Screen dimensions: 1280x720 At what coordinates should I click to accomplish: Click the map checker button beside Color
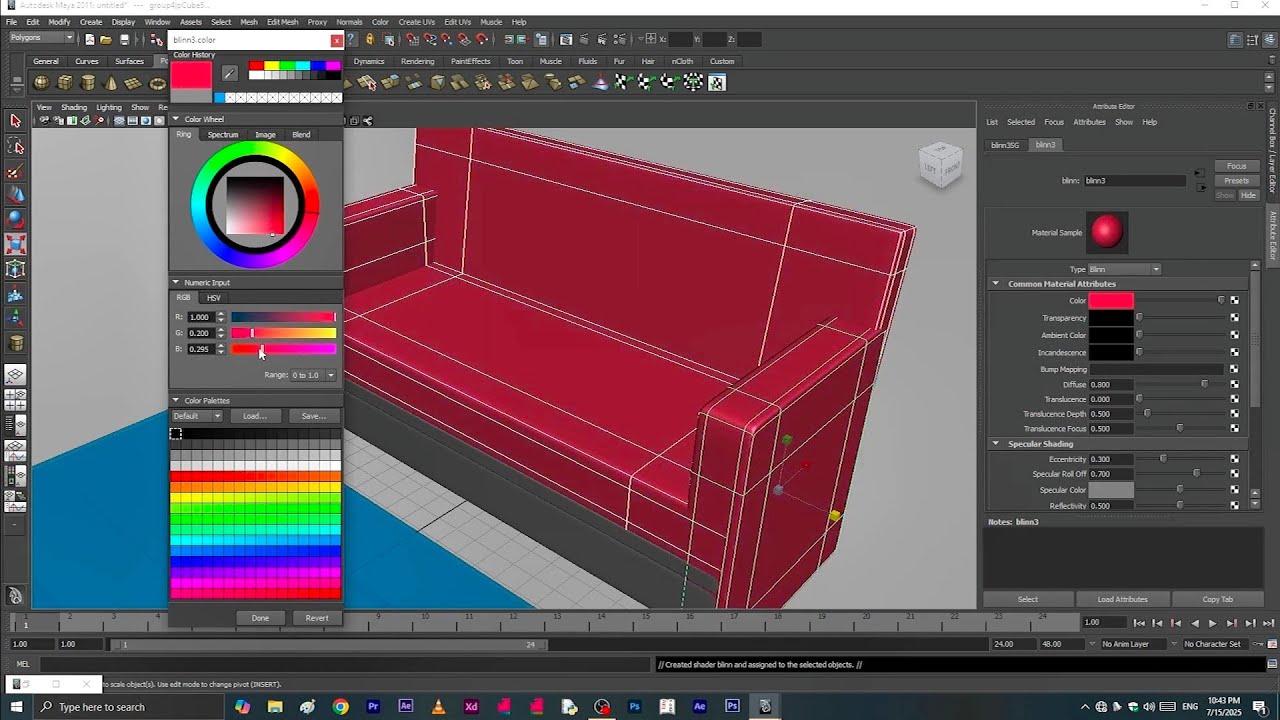(1235, 300)
